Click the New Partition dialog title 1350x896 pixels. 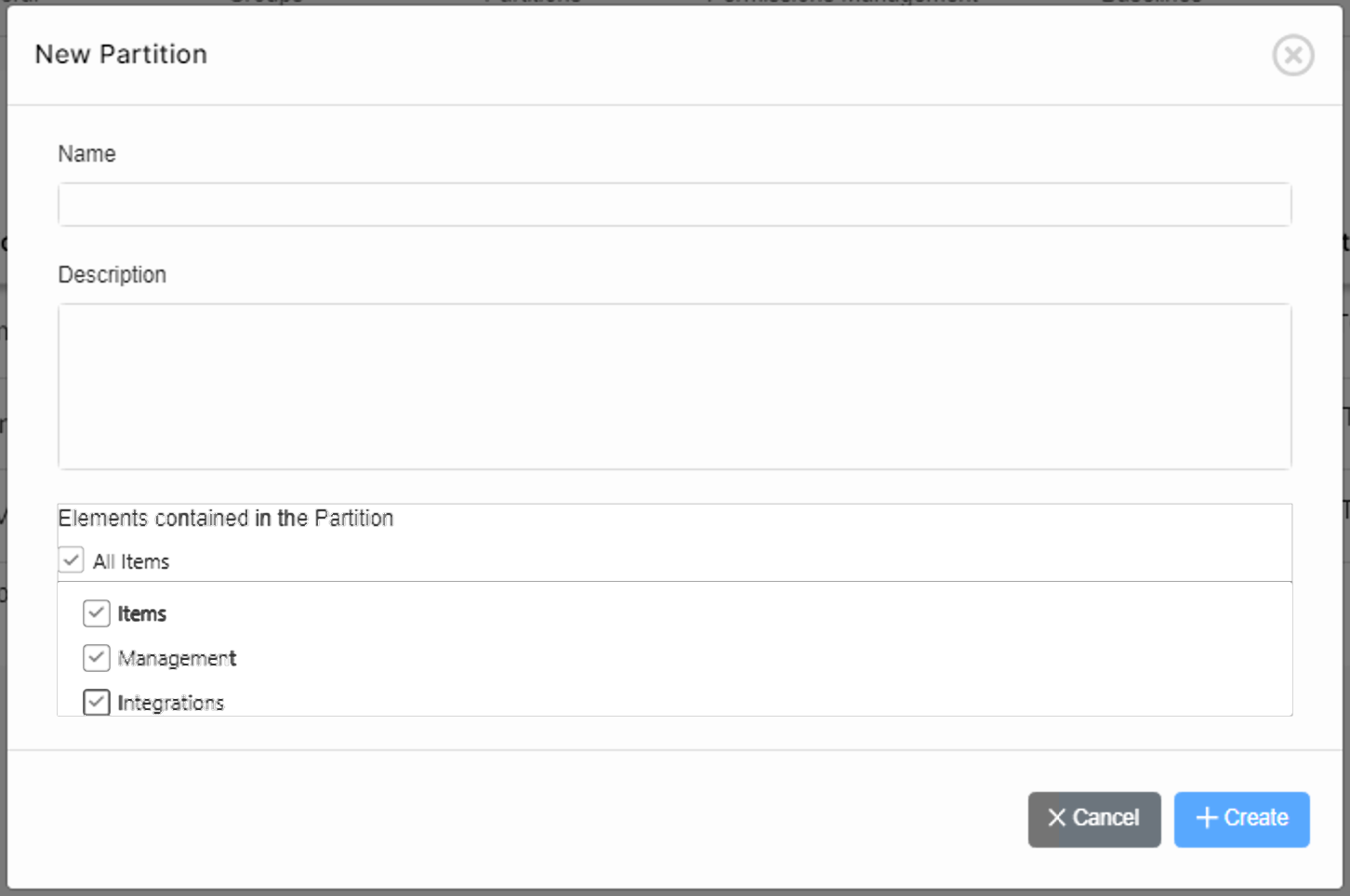121,55
